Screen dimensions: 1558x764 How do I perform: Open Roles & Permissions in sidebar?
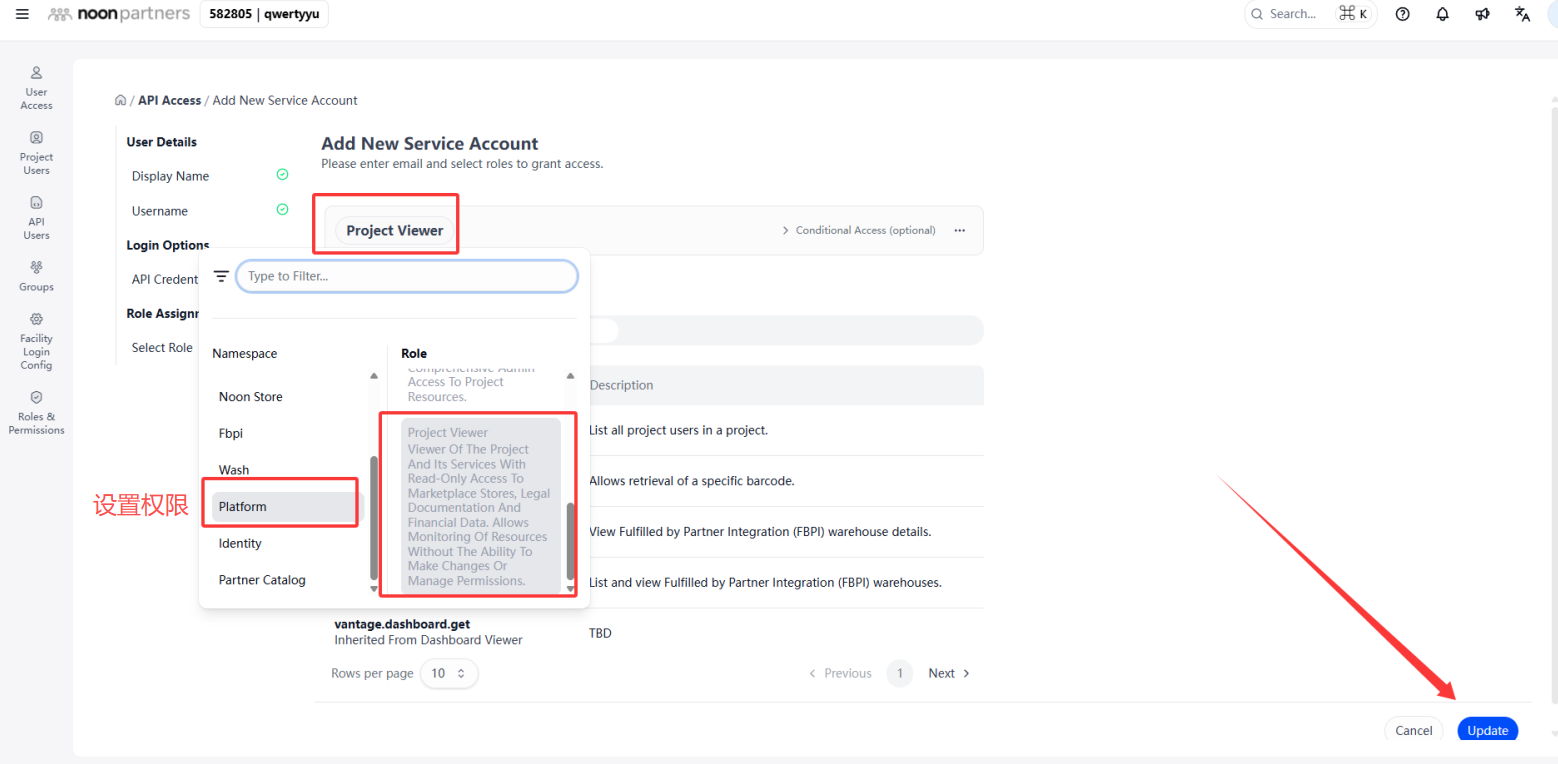[36, 413]
